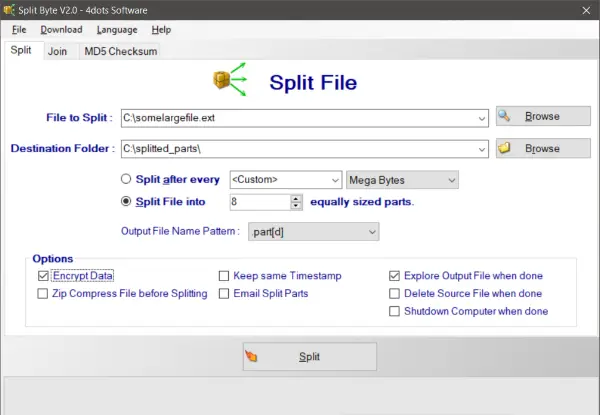The image size is (600, 415).
Task: Open the Mega Bytes unit dropdown
Action: (x=402, y=180)
